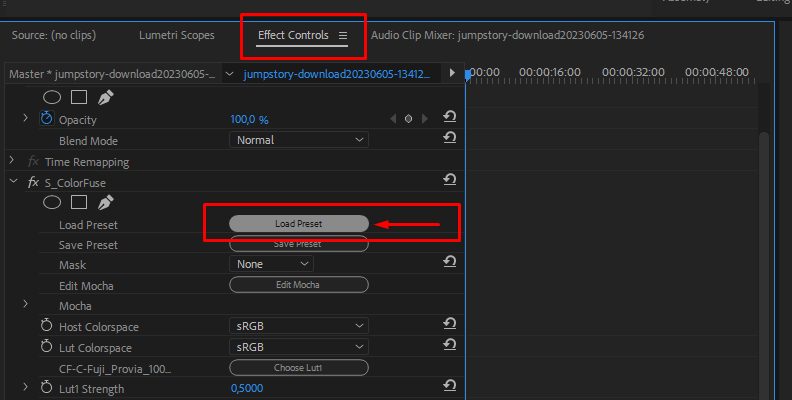Select the Opacity ellipse mask tool
This screenshot has height=400, width=792.
pos(52,97)
